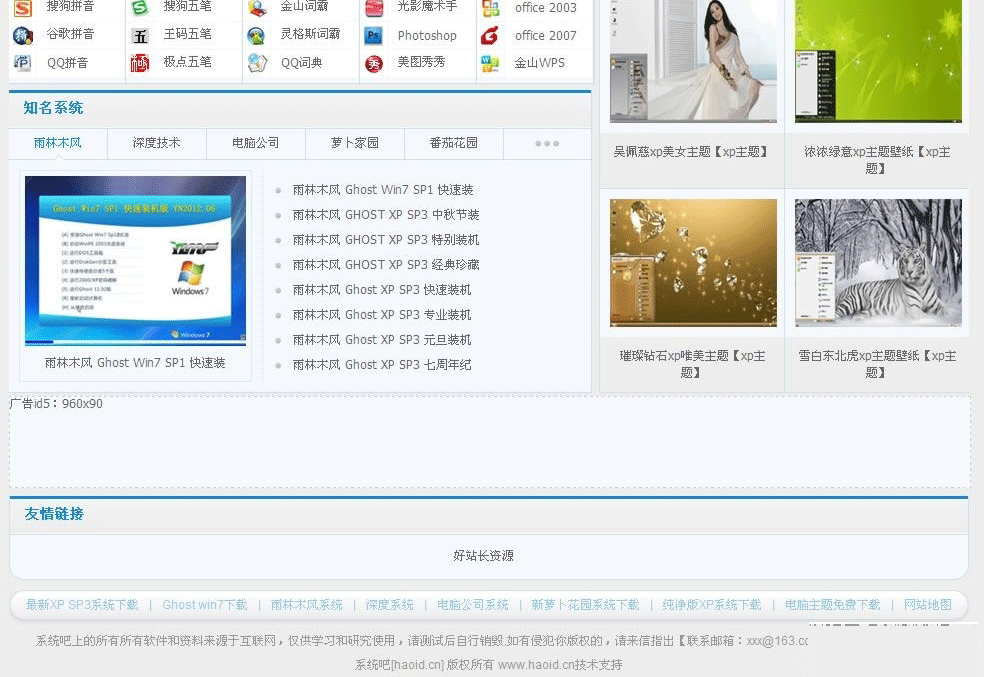Viewport: 984px width, 677px height.
Task: Open the 搜狗拼音 text link
Action: (x=70, y=6)
